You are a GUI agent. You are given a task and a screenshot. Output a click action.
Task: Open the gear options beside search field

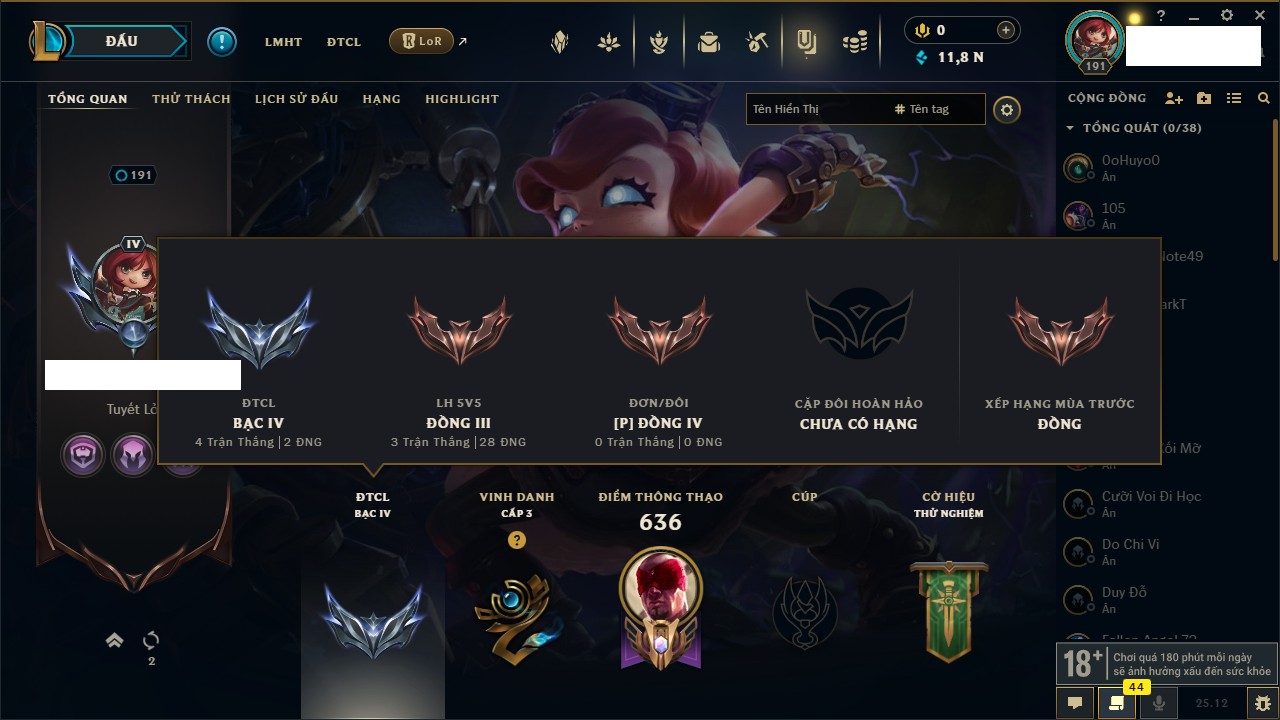[x=1007, y=109]
